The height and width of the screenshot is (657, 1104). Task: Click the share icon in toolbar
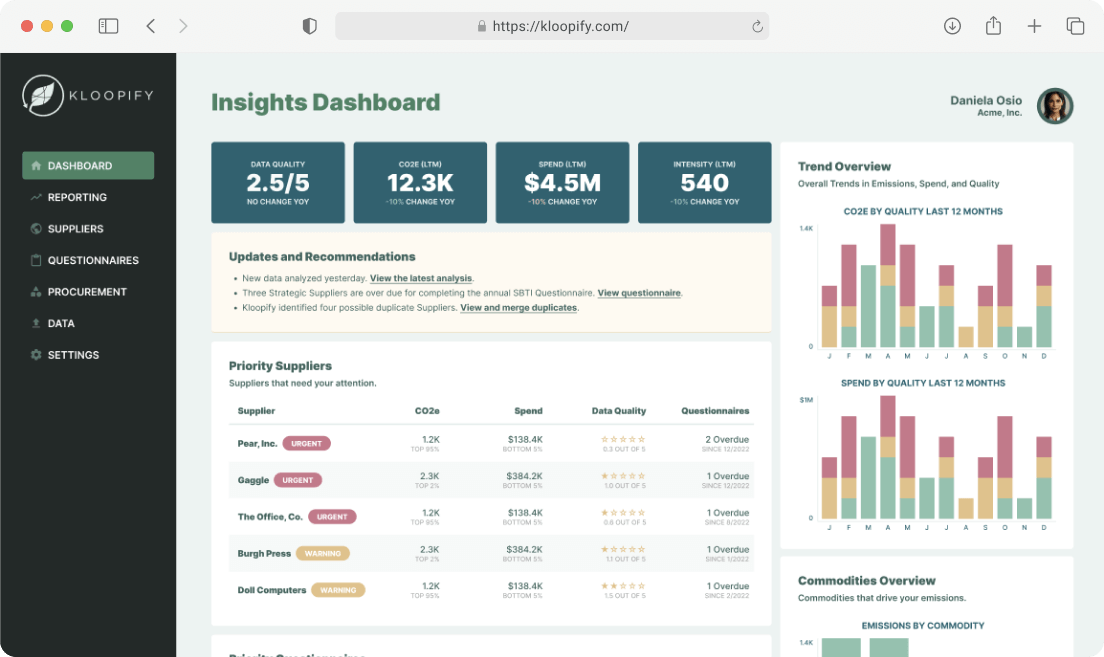(993, 26)
